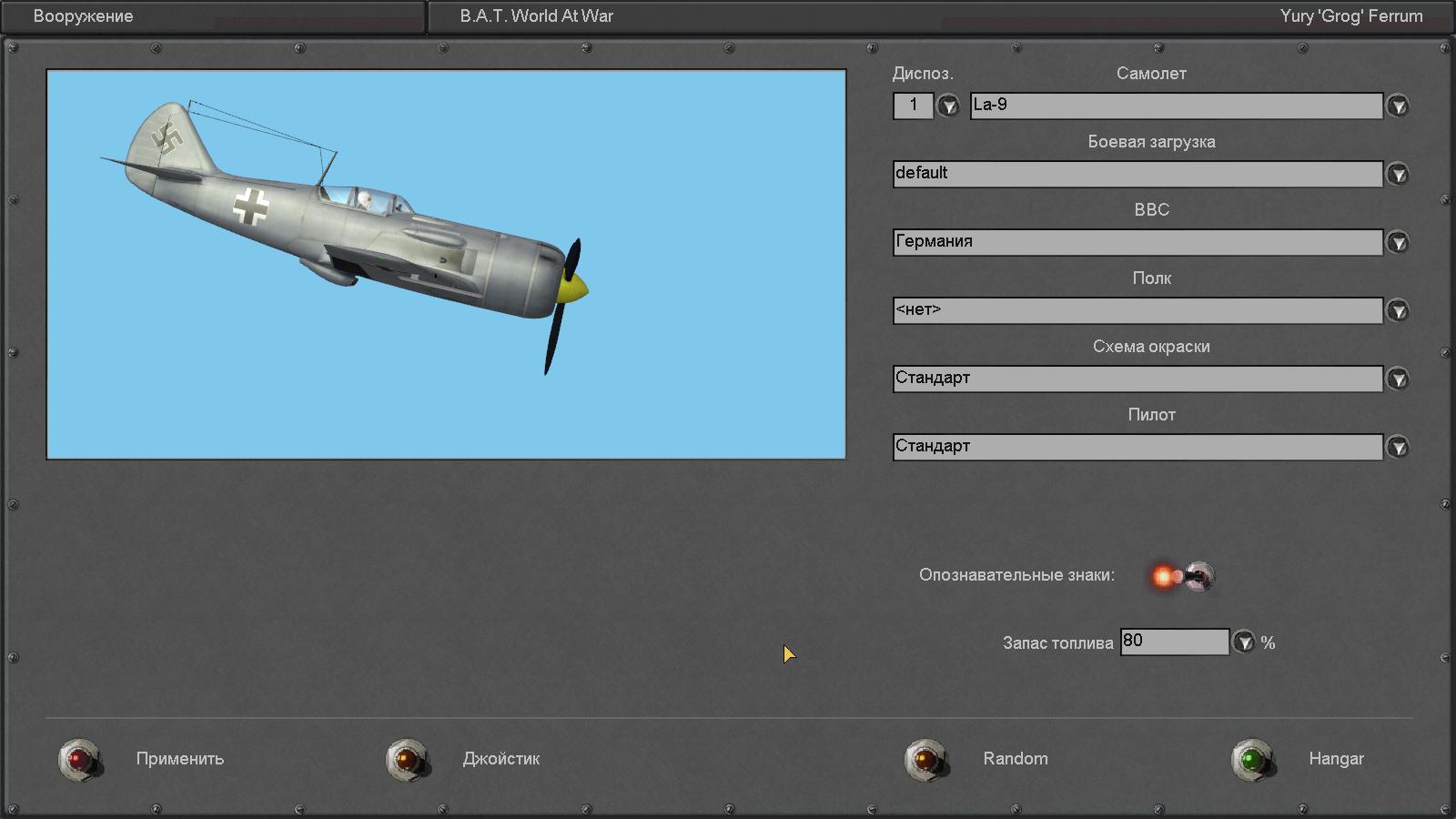Click the Джойстик text label
The image size is (1456, 819).
point(500,759)
